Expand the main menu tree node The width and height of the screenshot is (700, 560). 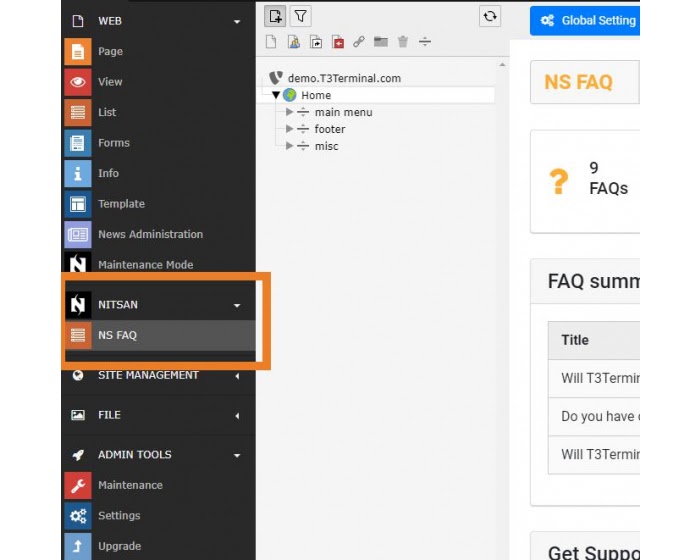(290, 112)
